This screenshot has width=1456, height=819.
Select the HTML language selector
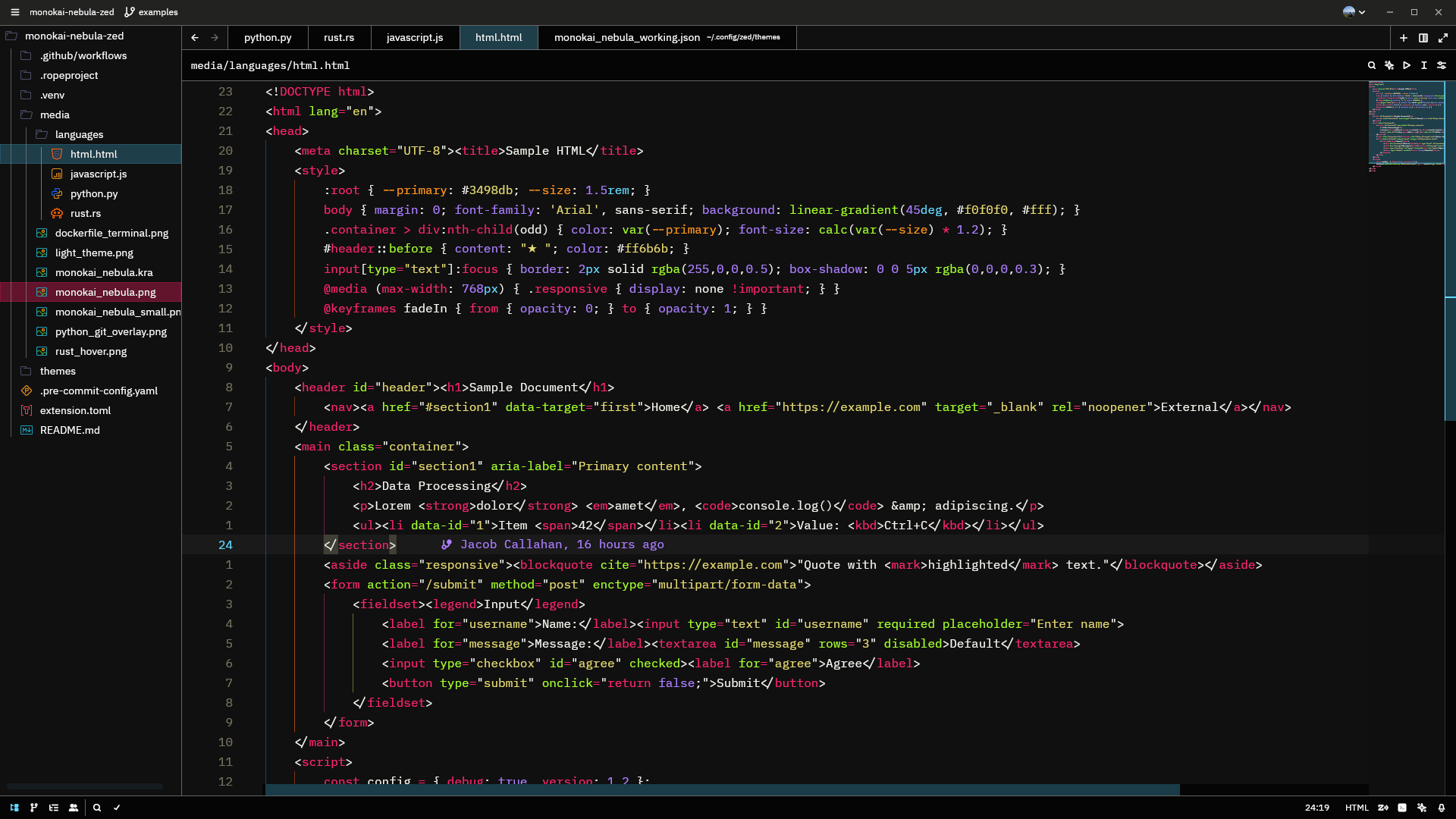click(x=1357, y=808)
